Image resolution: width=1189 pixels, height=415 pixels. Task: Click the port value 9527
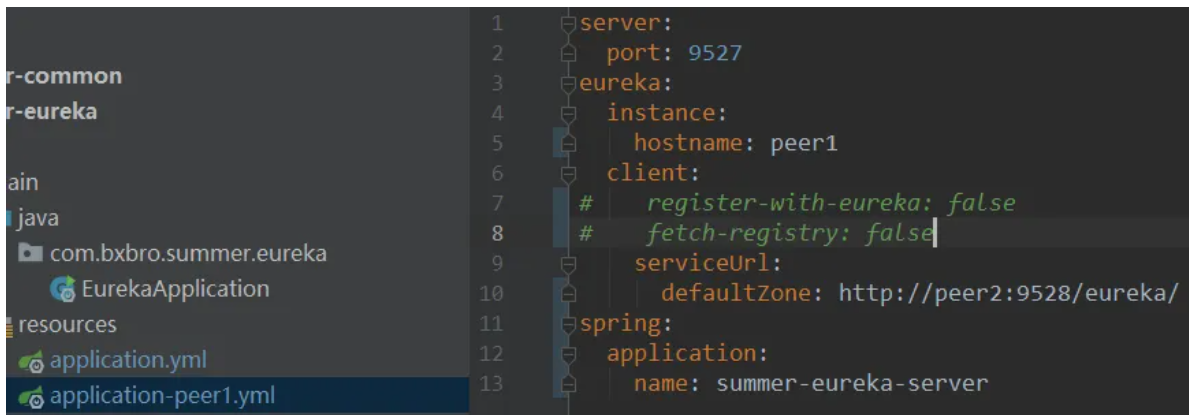click(x=715, y=54)
